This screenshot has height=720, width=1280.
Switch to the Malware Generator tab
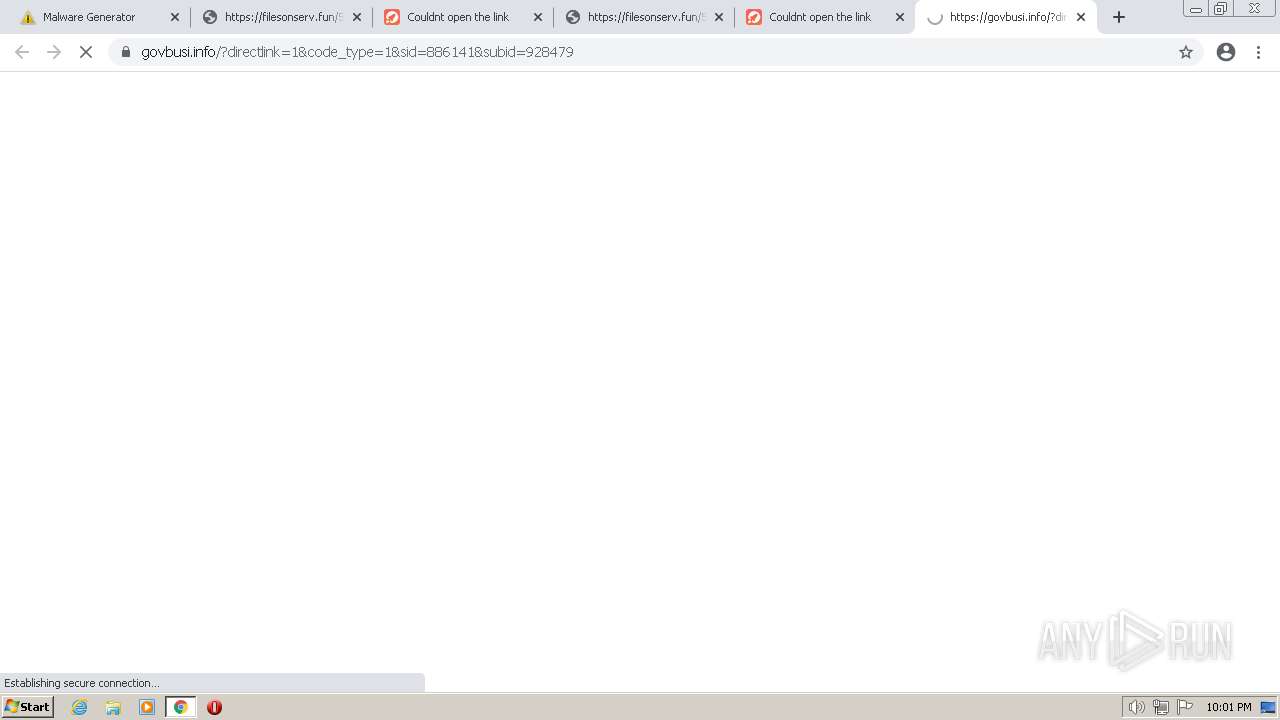pos(95,17)
